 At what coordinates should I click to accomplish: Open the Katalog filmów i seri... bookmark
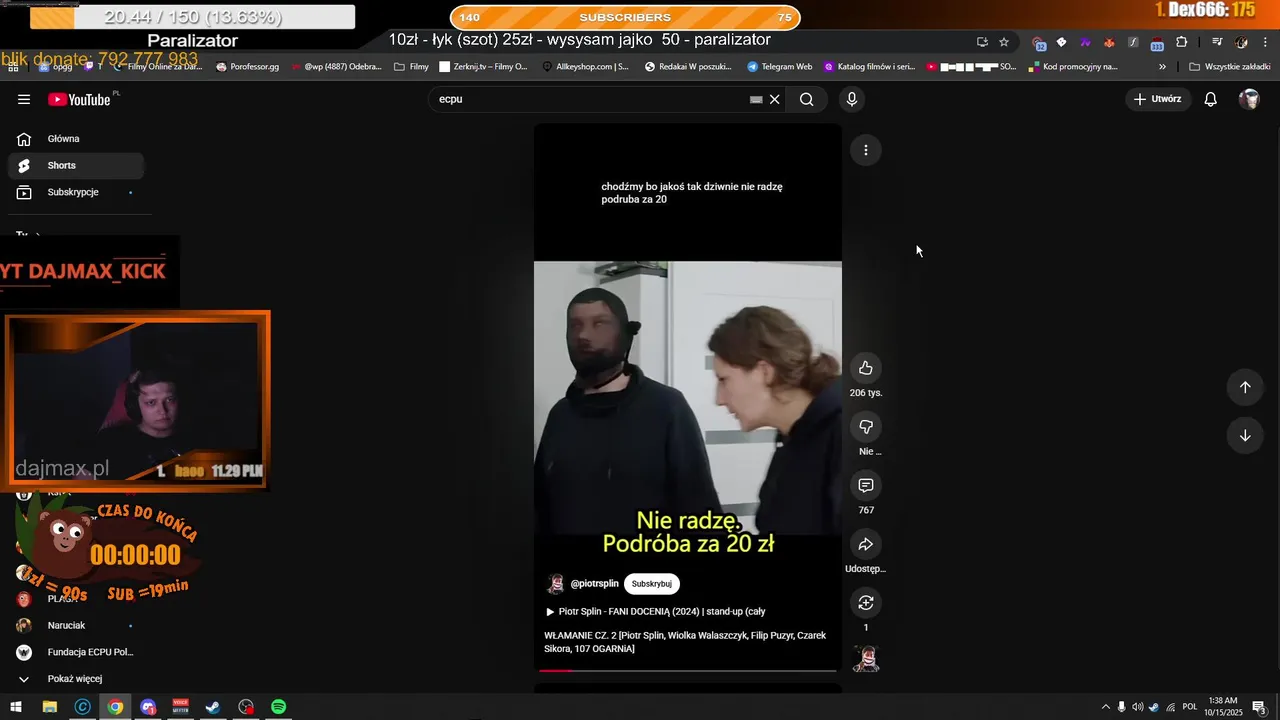point(869,67)
